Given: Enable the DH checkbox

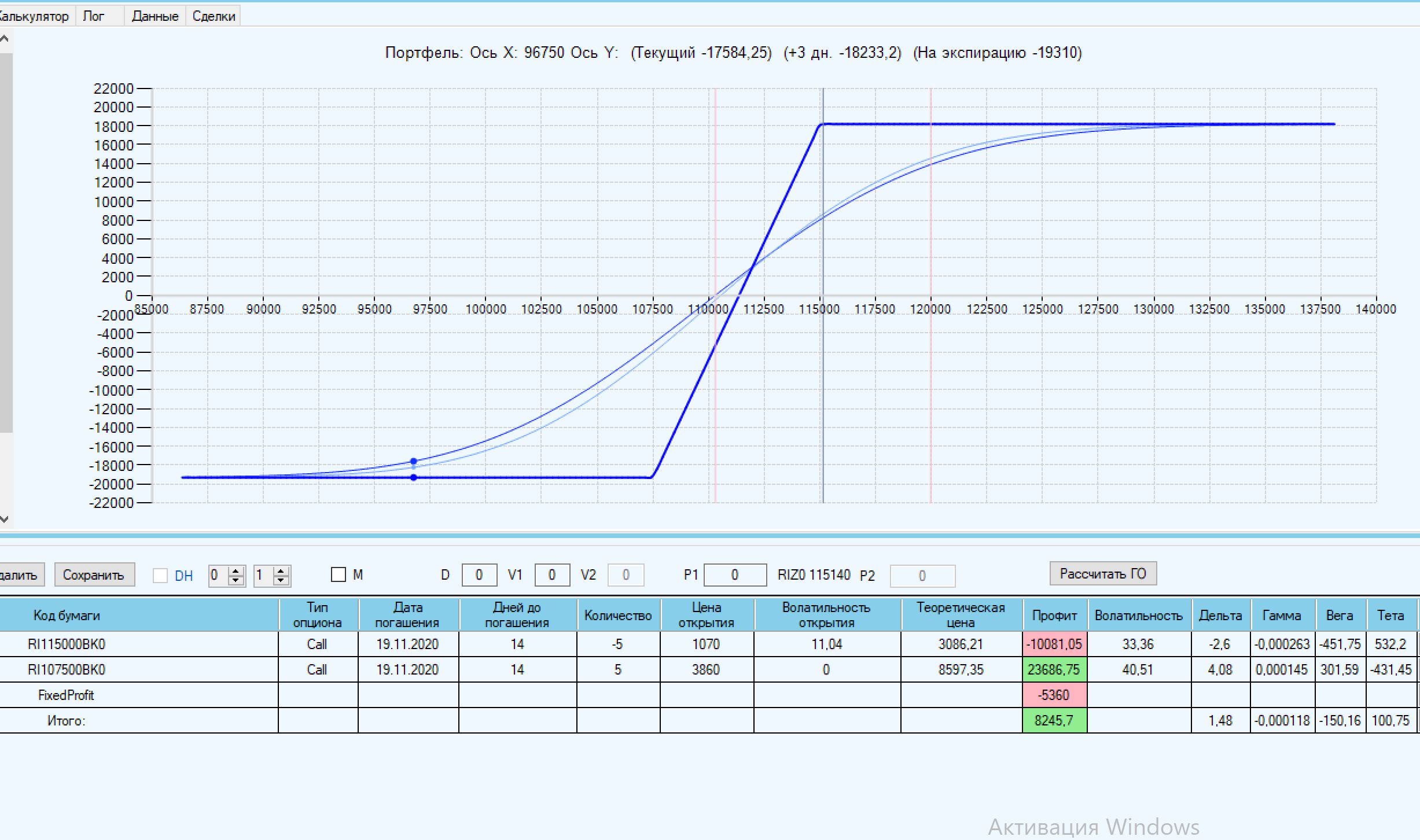Looking at the screenshot, I should 160,576.
